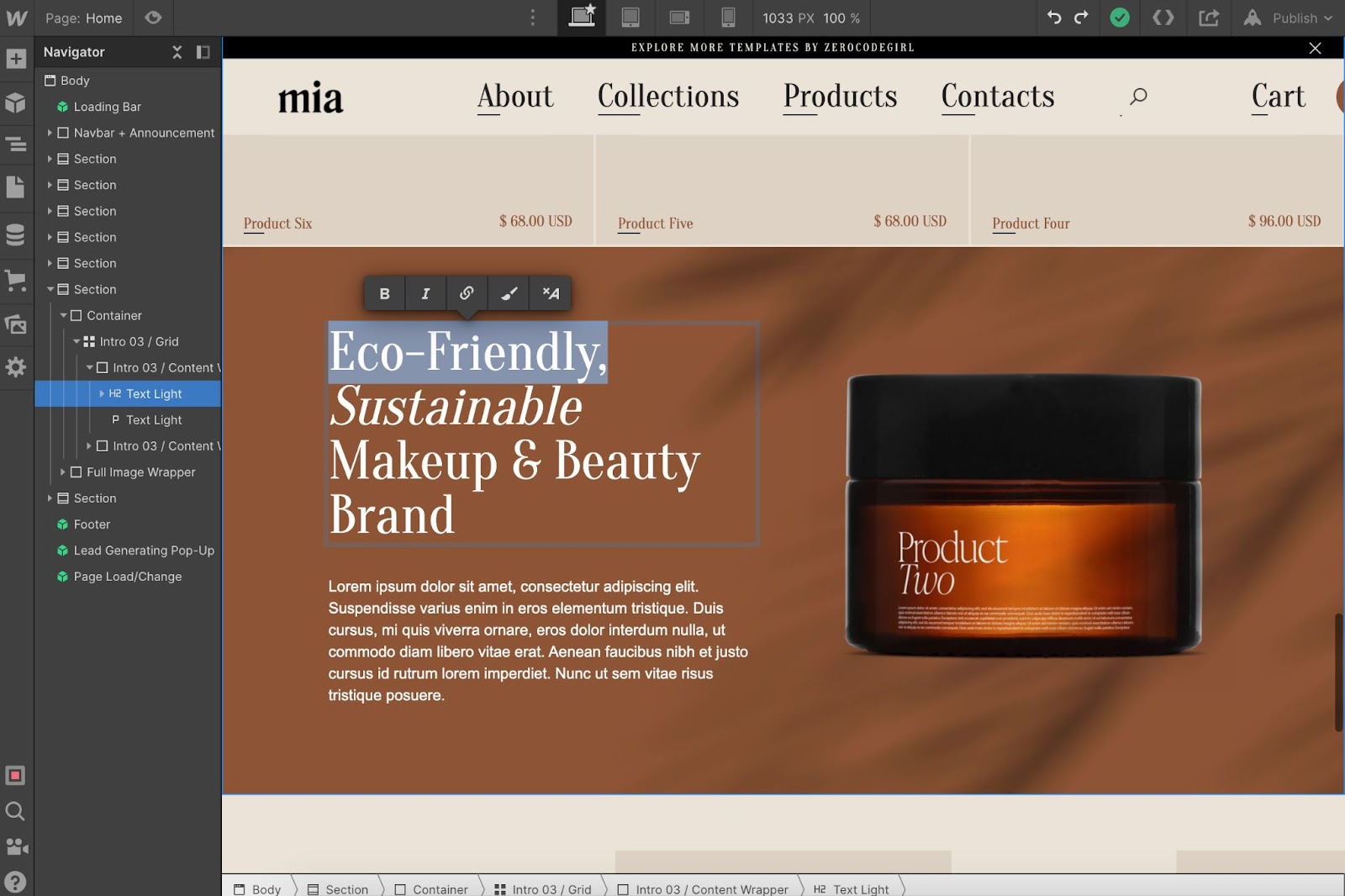Open the Assets images panel
Screen dimensions: 1345x896
pyautogui.click(x=16, y=324)
